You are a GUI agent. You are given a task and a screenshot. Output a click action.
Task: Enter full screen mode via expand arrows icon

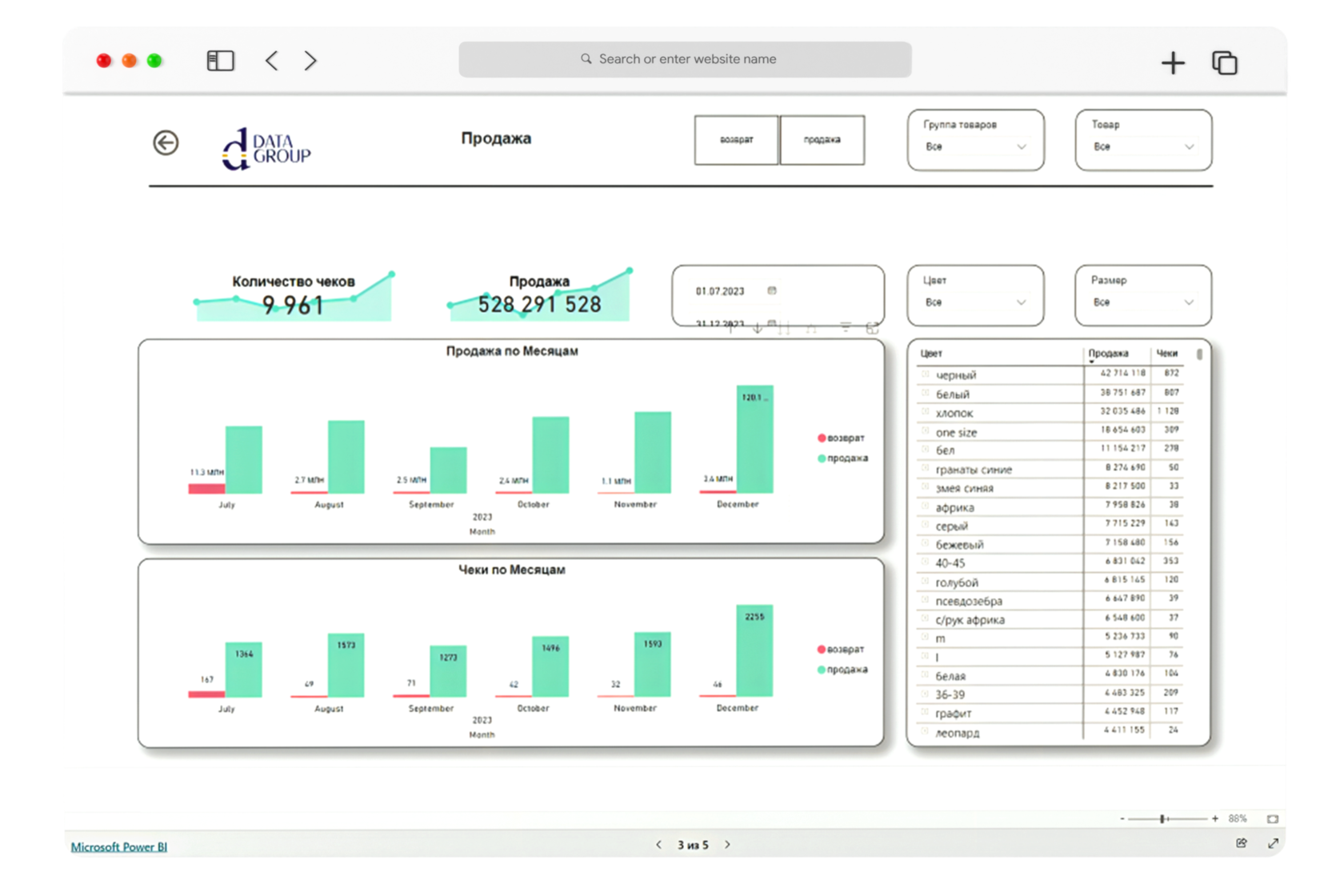point(1273,842)
